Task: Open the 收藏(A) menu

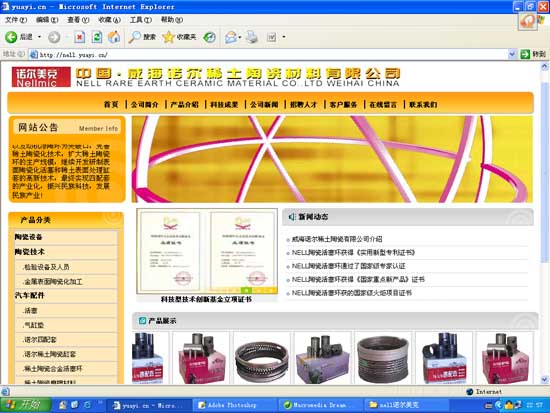Action: 109,20
